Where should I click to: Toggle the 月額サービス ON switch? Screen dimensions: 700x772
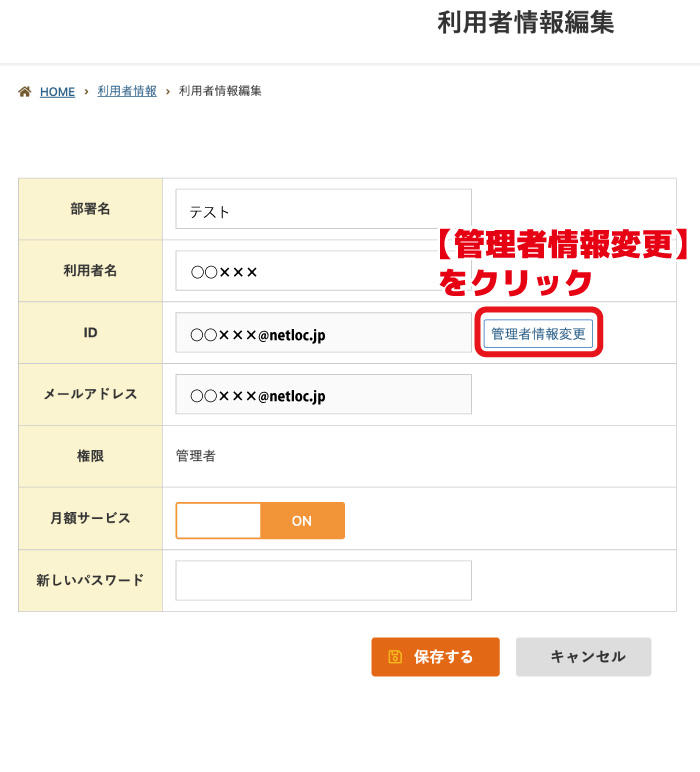click(302, 521)
